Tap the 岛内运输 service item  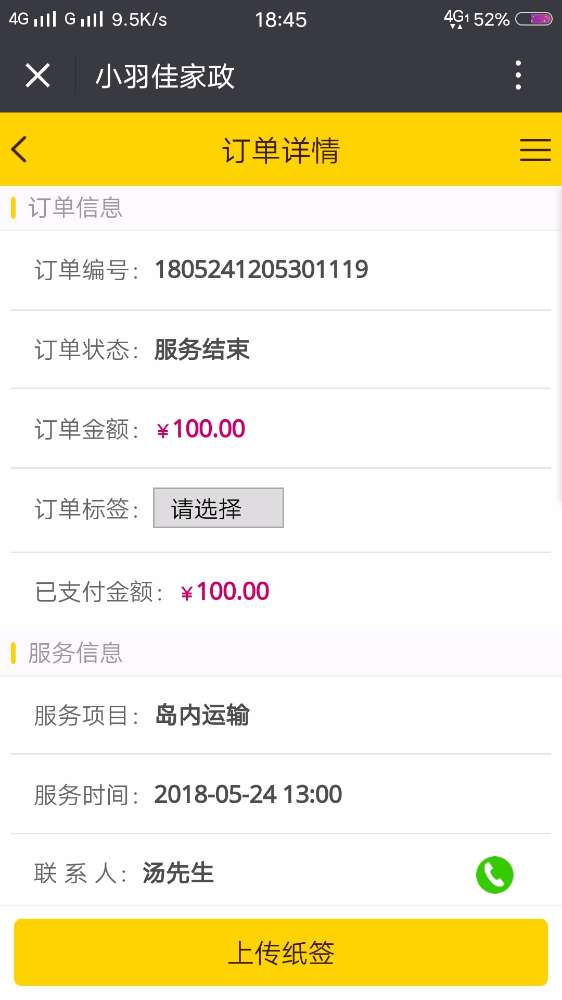[x=202, y=715]
